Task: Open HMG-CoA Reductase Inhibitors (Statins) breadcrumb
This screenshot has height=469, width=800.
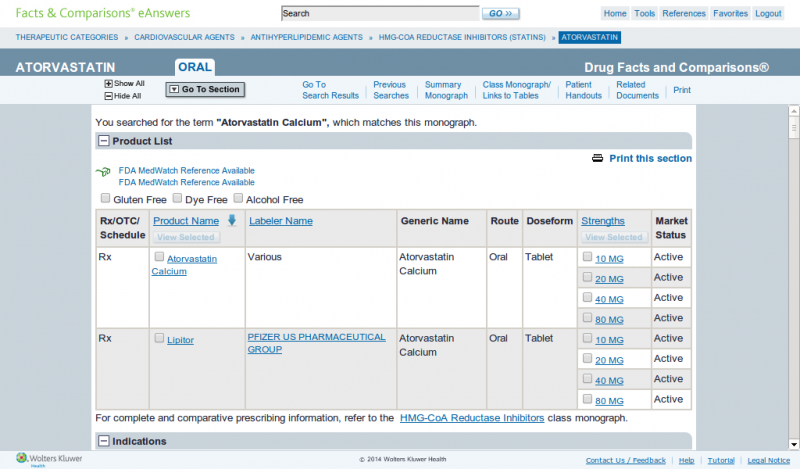Action: pyautogui.click(x=462, y=37)
